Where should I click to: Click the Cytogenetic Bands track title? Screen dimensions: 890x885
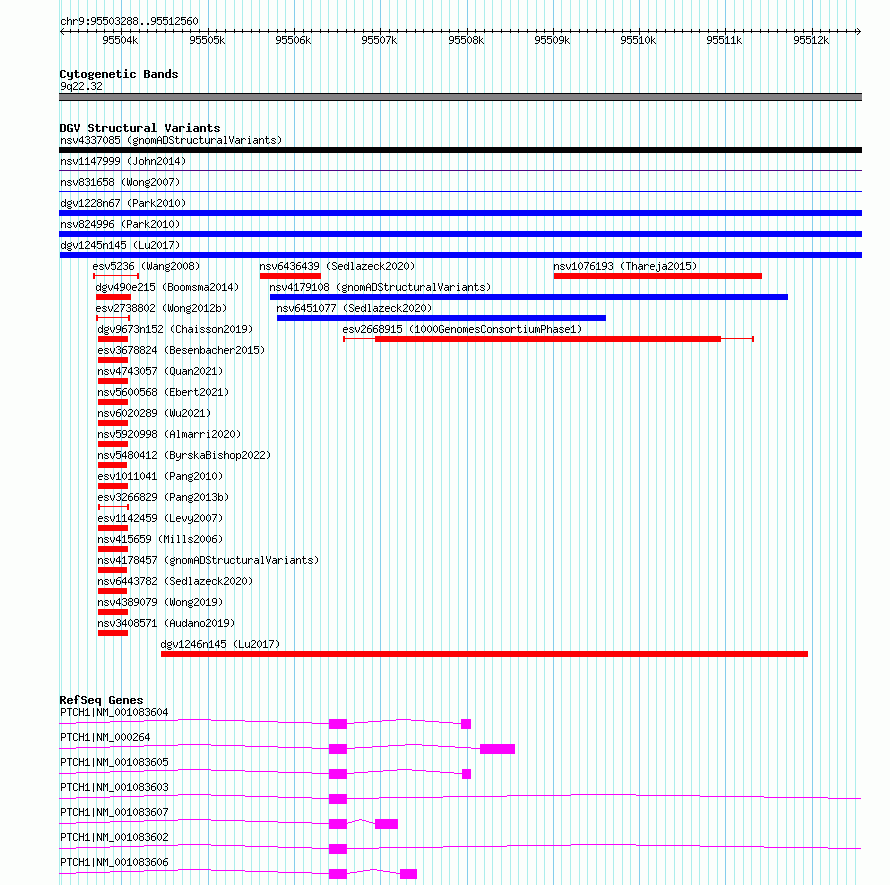(x=119, y=74)
